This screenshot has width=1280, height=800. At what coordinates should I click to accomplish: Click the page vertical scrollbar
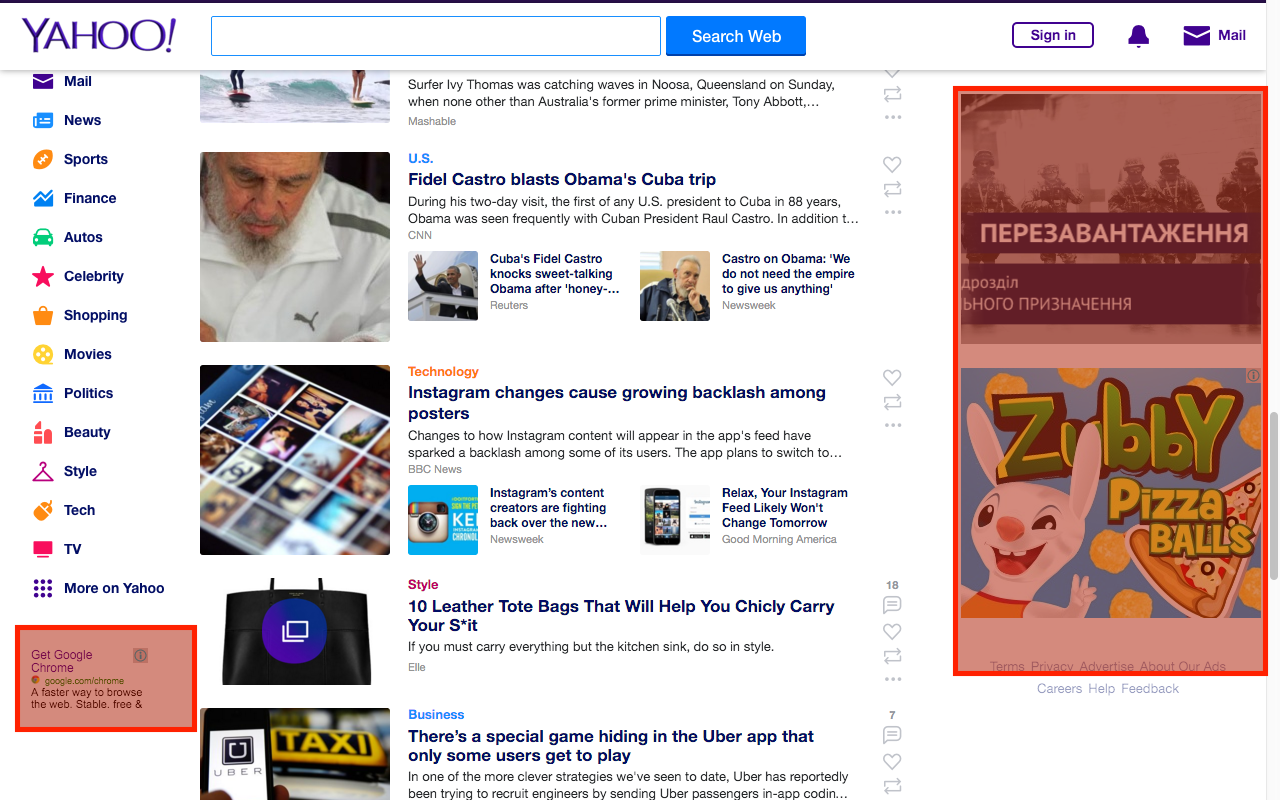click(1274, 495)
